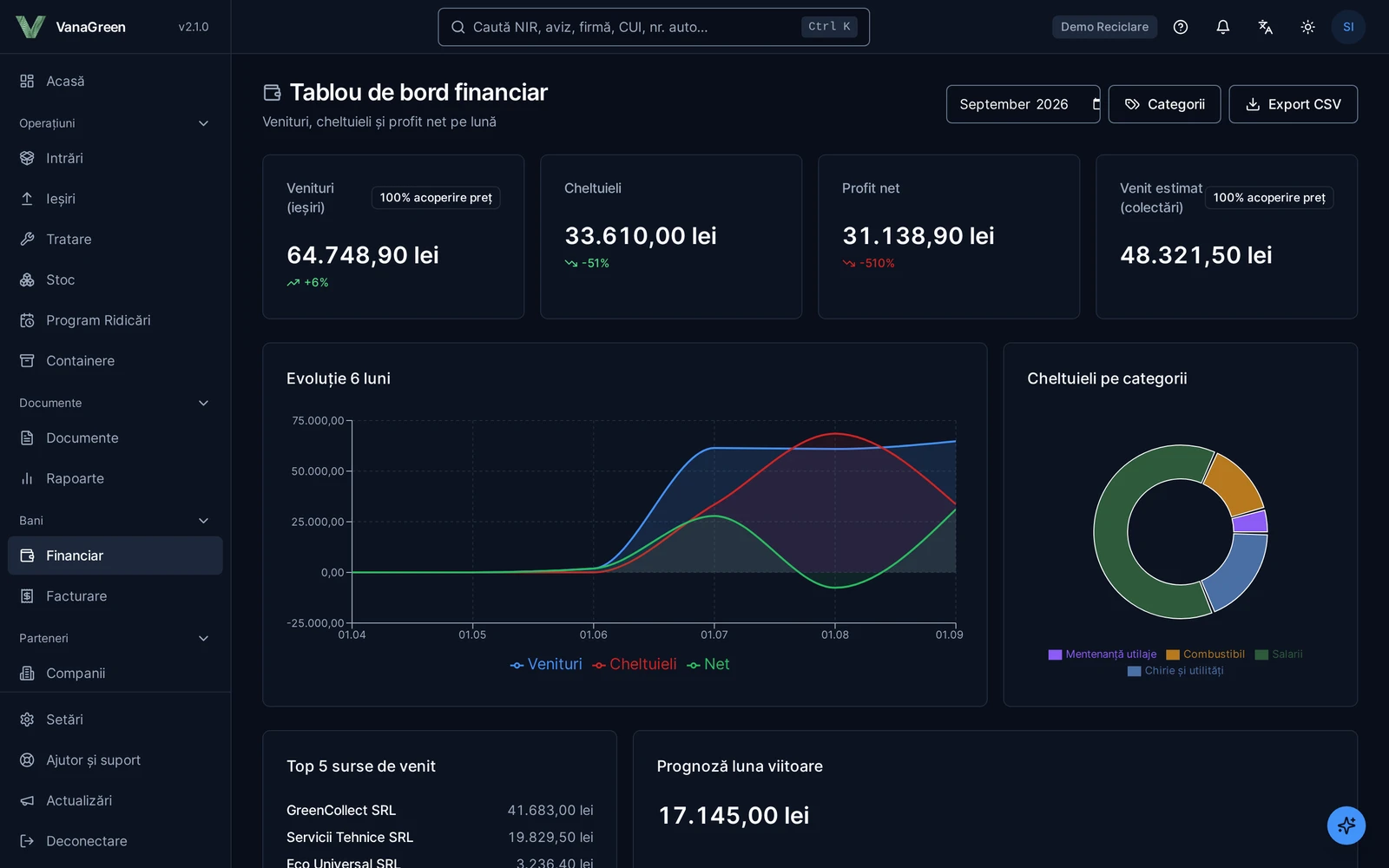The image size is (1389, 868).
Task: Click the GreenCollect SRL income row
Action: click(x=440, y=810)
